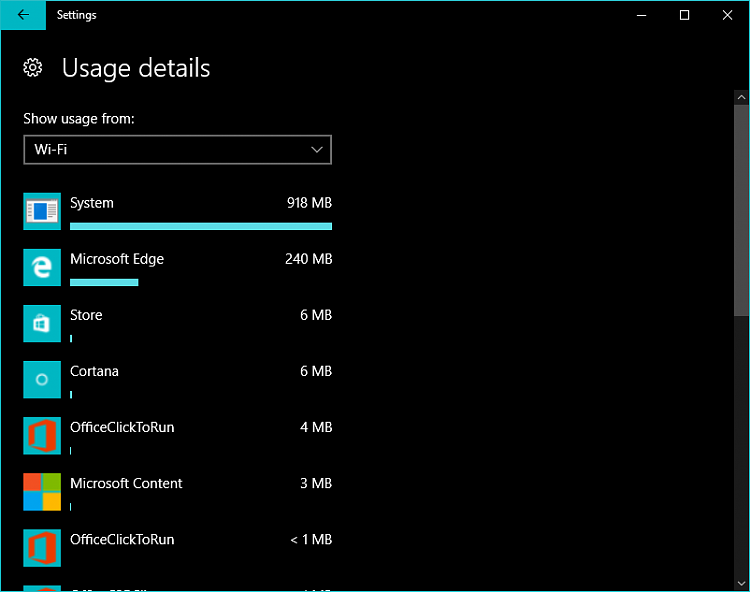The width and height of the screenshot is (750, 592).
Task: Select the Cortana usage entry label
Action: (x=94, y=371)
